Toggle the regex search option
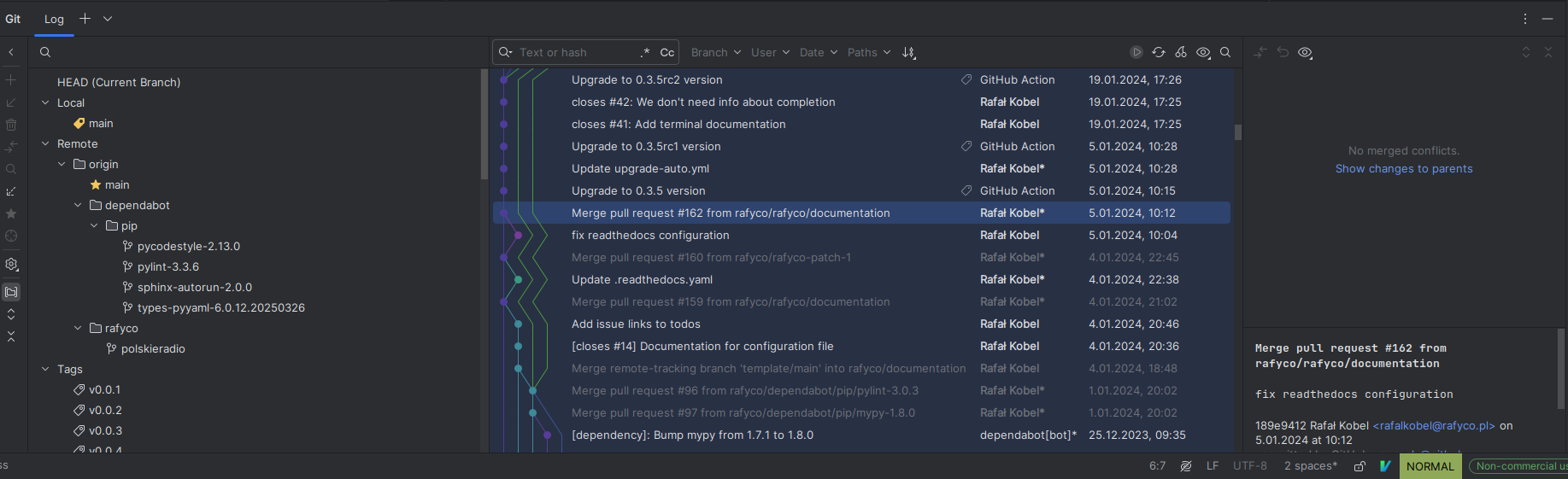 coord(645,52)
